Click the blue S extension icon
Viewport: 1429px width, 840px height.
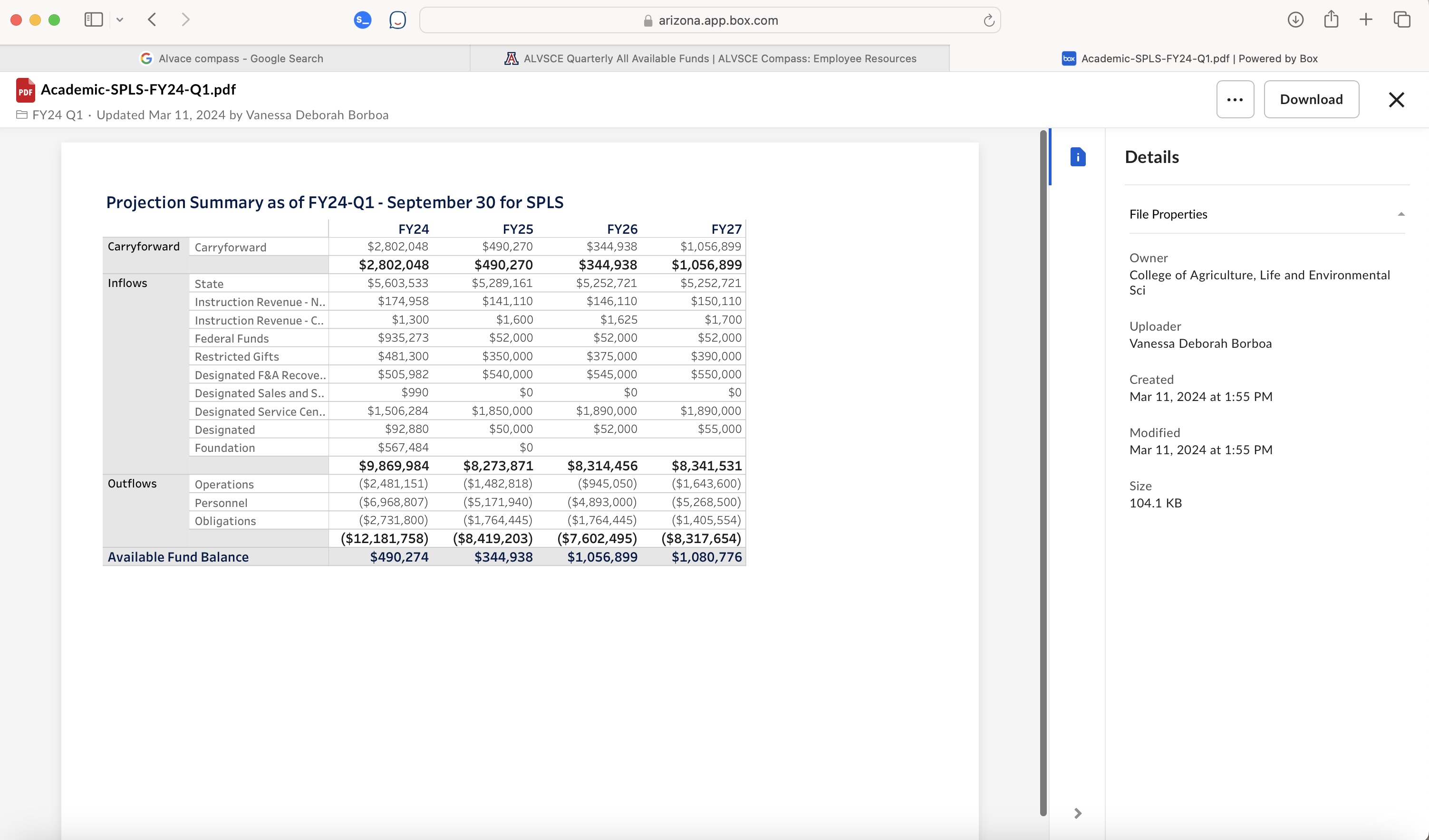pyautogui.click(x=362, y=20)
